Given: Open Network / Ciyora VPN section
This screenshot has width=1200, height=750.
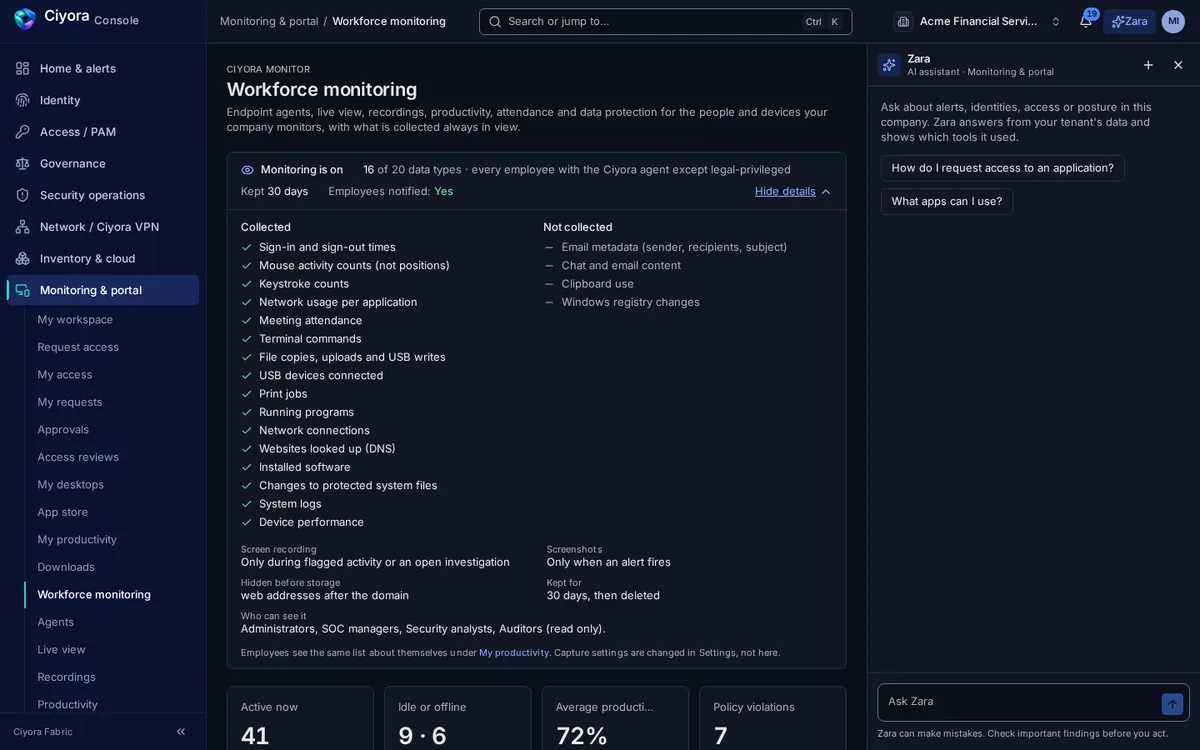Looking at the screenshot, I should click(x=103, y=227).
